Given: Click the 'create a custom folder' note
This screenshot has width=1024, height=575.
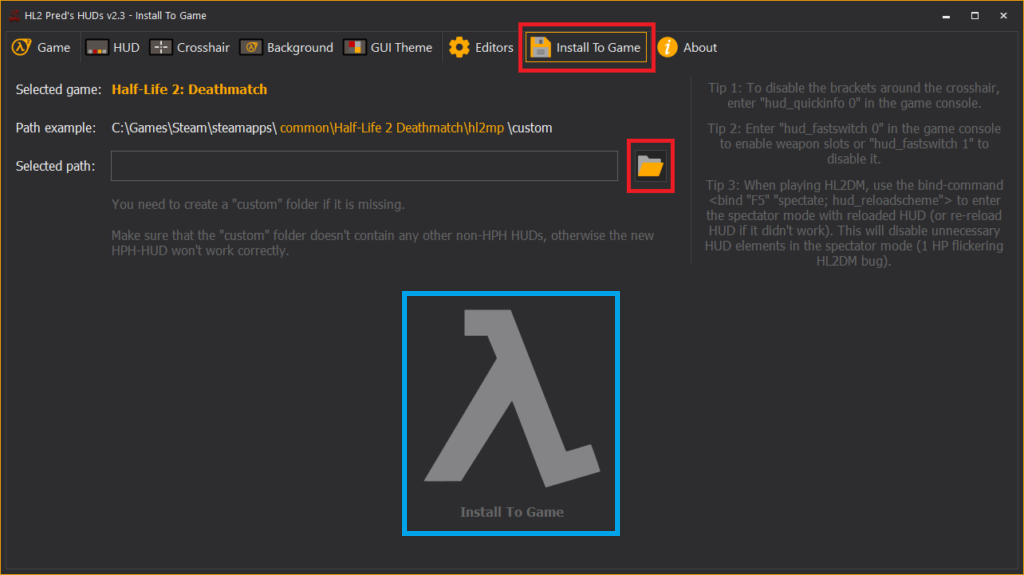Looking at the screenshot, I should 258,205.
